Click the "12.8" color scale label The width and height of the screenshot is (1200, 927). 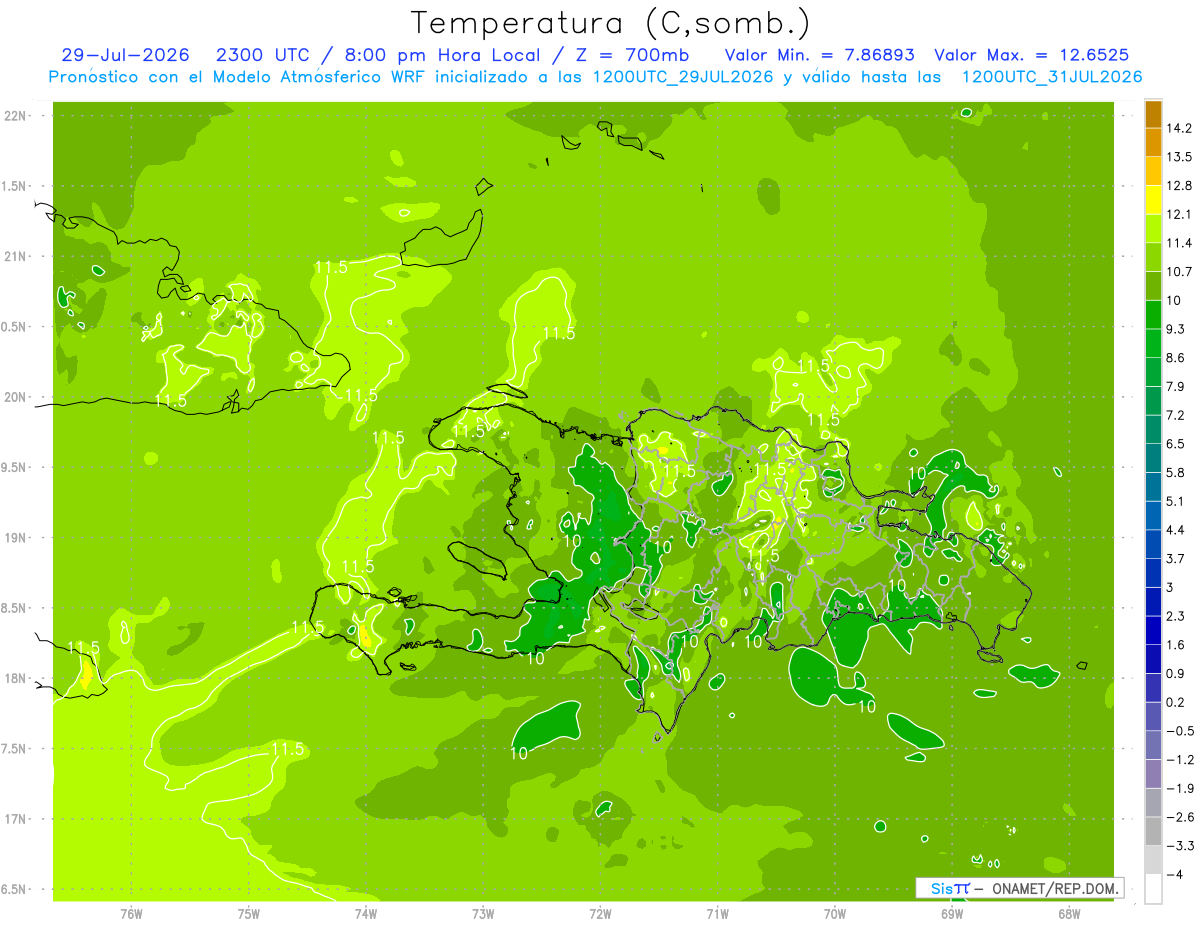coord(1179,186)
